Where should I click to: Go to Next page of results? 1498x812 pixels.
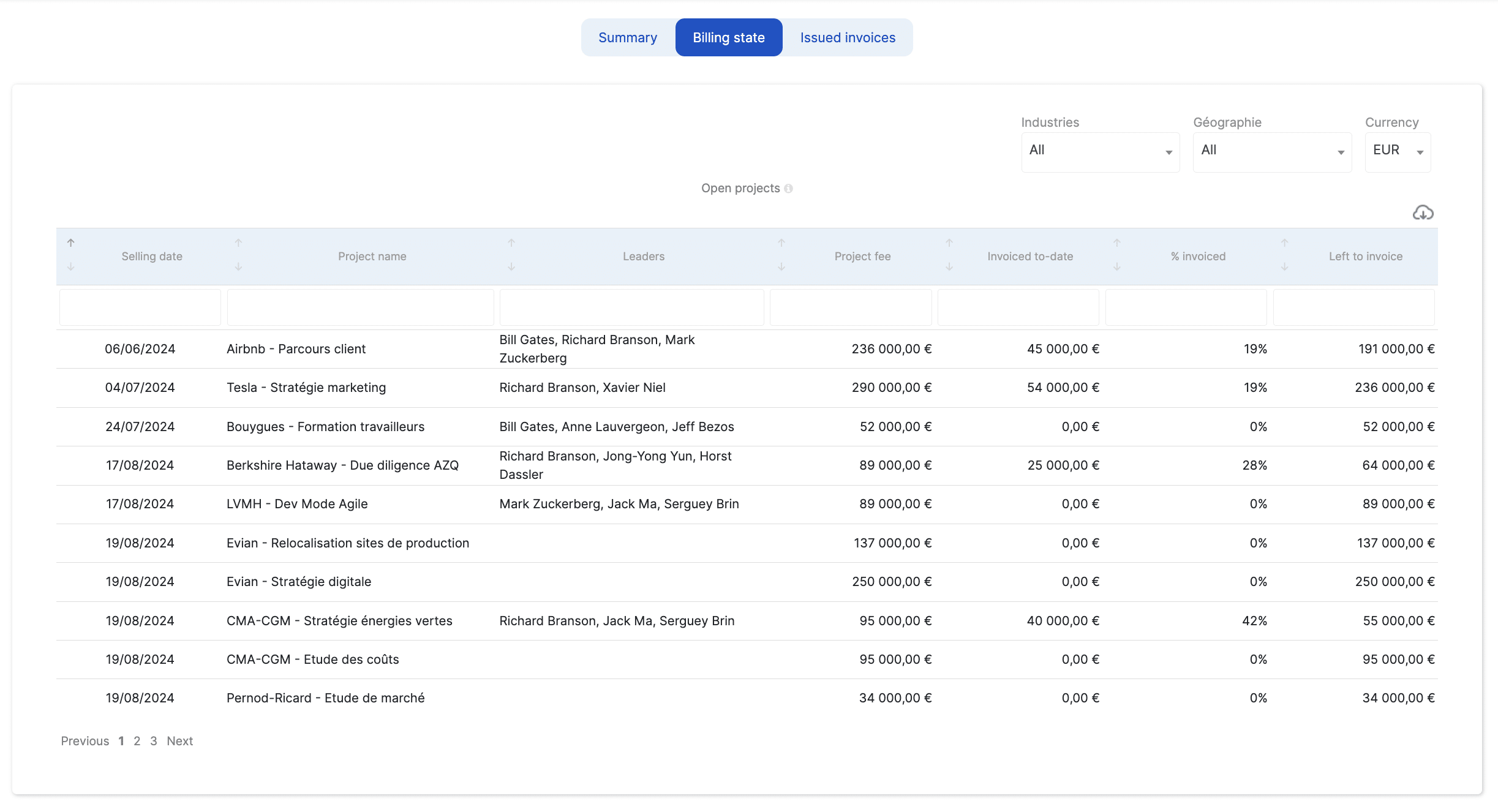[179, 741]
